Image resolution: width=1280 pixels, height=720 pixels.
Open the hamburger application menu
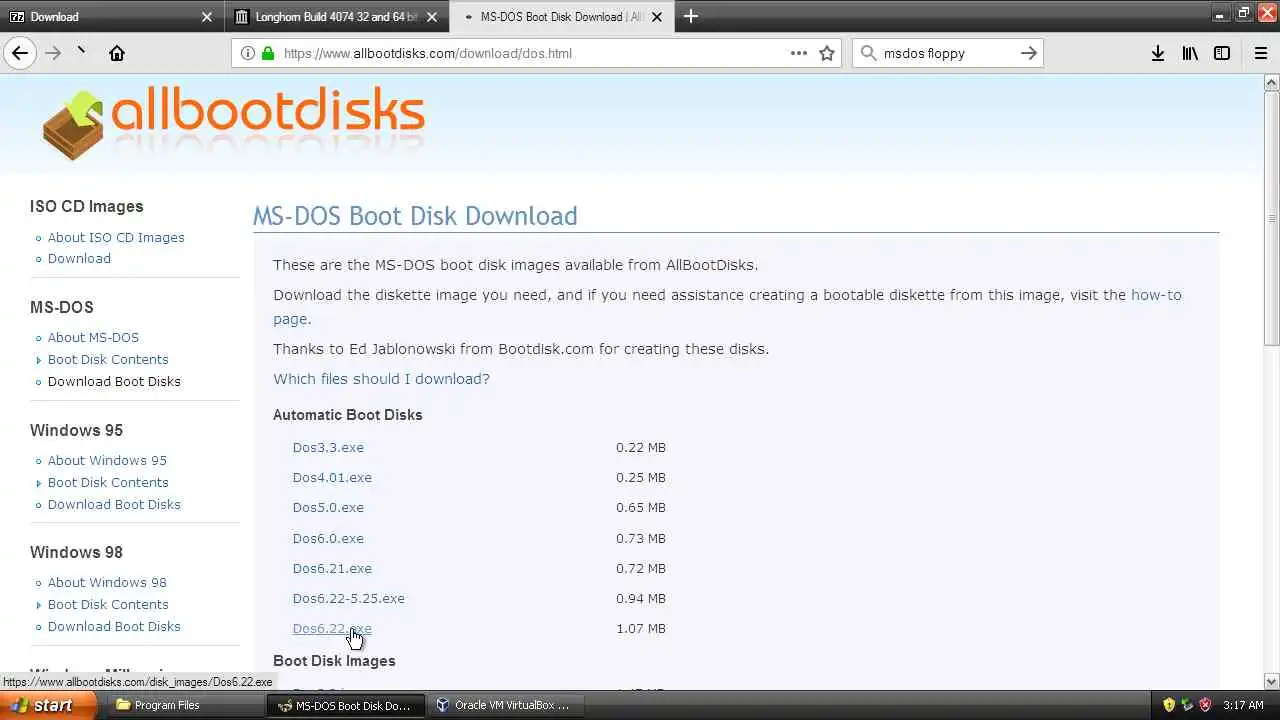pos(1261,54)
